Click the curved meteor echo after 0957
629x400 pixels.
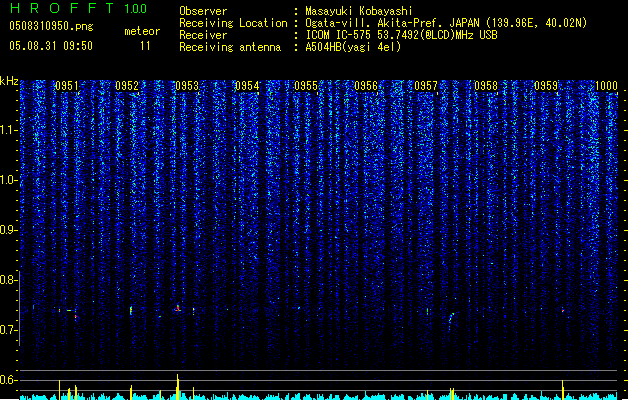pos(451,321)
